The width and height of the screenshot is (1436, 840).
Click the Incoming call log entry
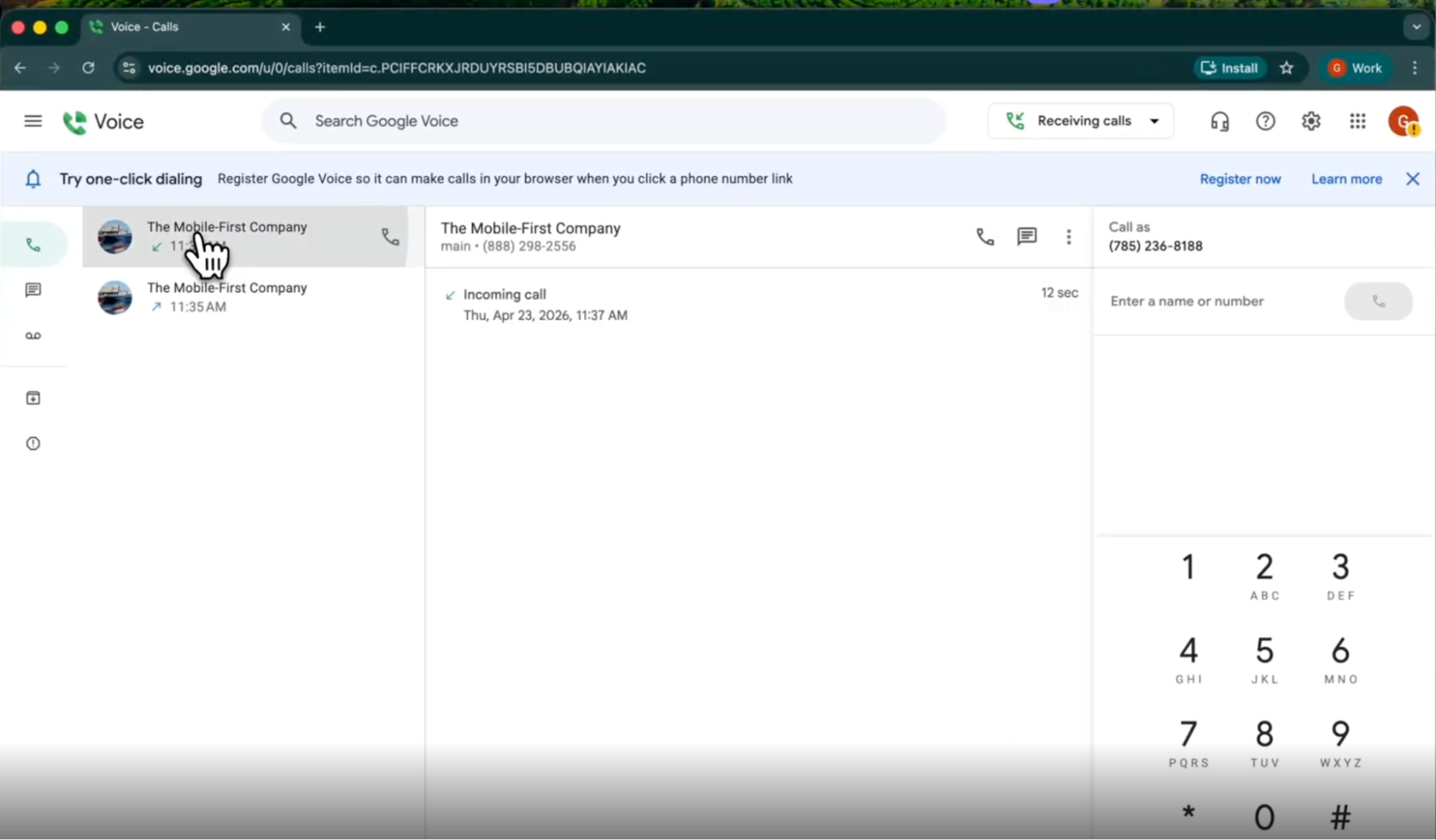click(x=760, y=304)
